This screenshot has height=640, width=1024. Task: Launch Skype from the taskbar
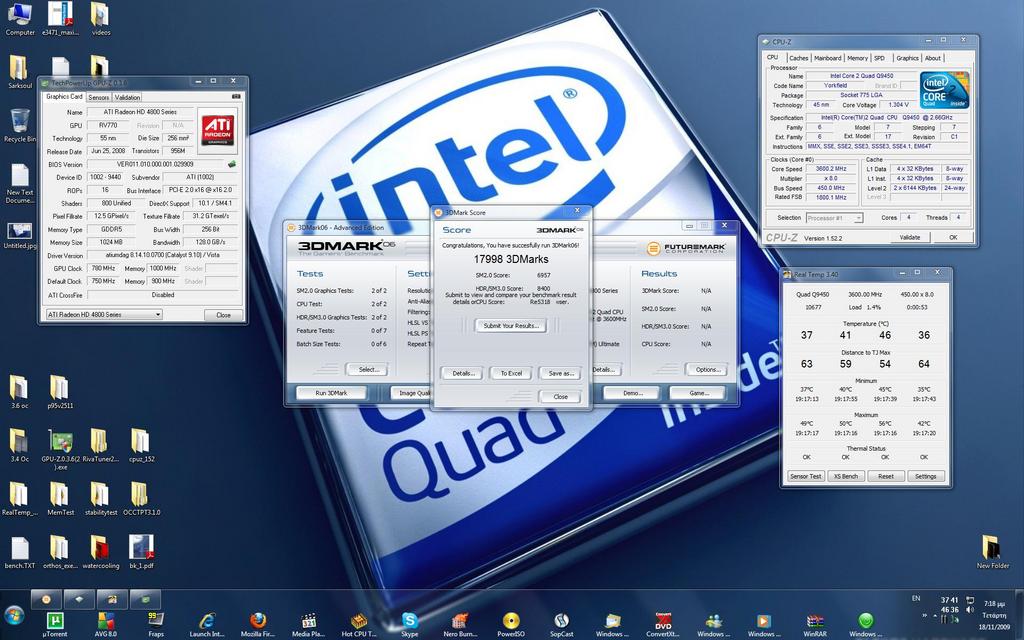pos(409,624)
